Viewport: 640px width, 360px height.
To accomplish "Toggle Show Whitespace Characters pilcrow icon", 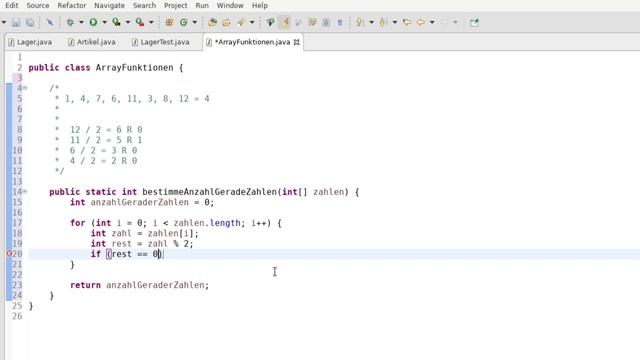I will pyautogui.click(x=340, y=22).
